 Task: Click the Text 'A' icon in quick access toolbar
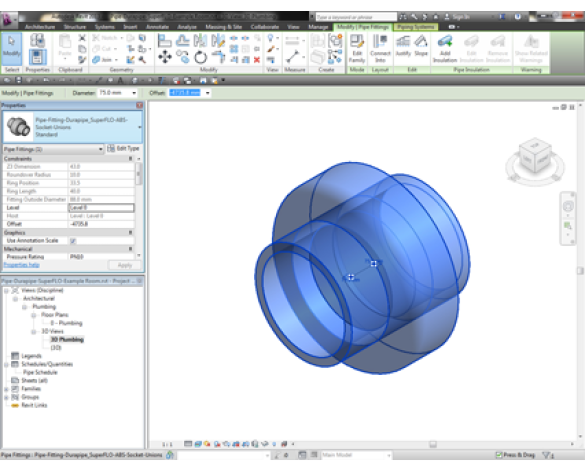(x=121, y=80)
